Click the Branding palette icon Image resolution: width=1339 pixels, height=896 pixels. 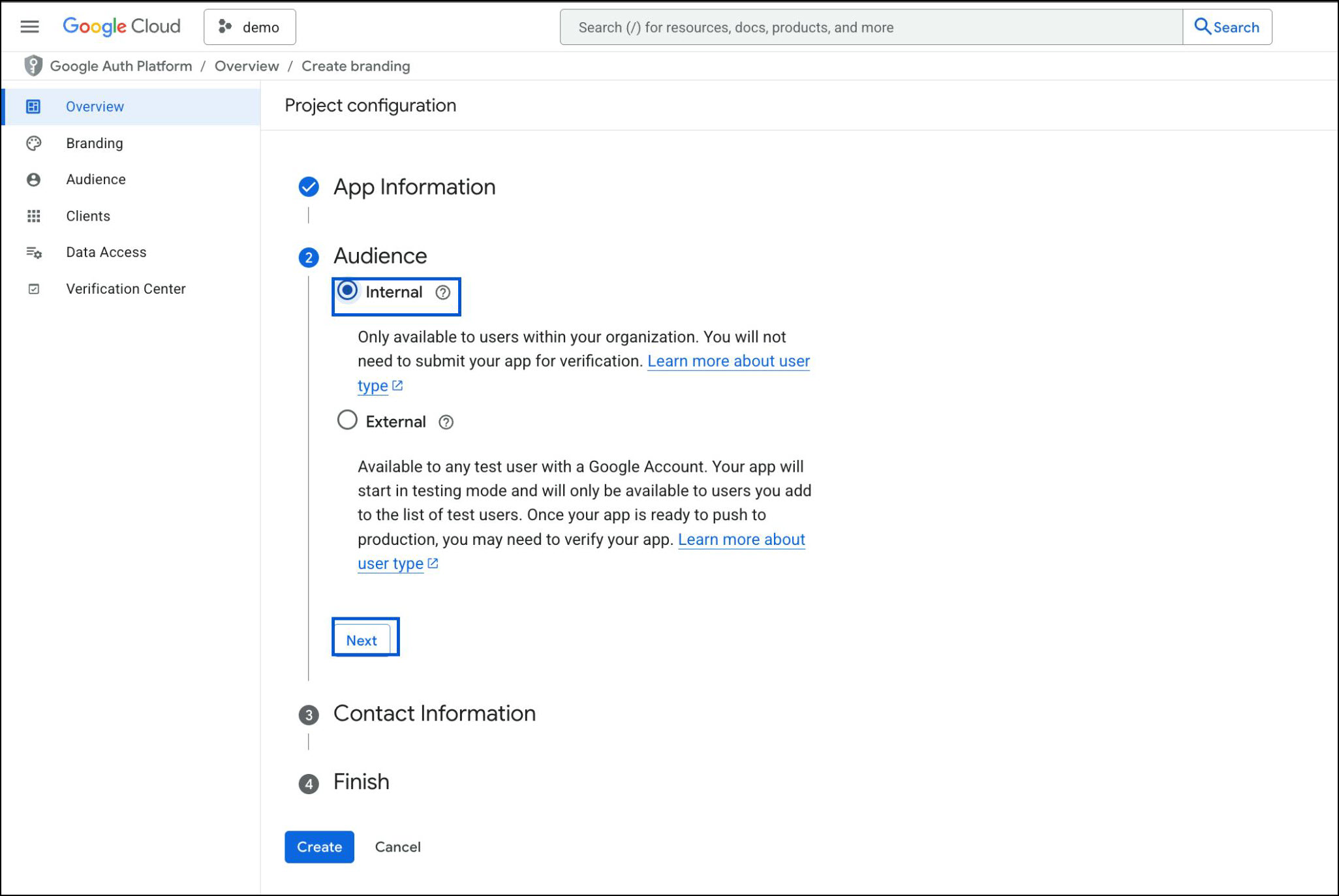(33, 143)
